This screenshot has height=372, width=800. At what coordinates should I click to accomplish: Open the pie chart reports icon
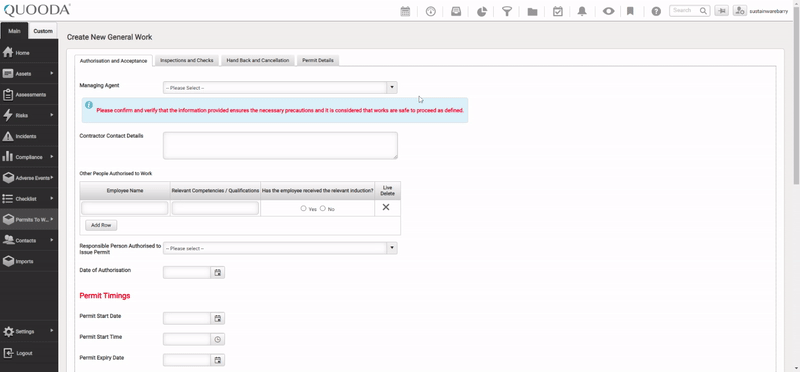tap(482, 11)
